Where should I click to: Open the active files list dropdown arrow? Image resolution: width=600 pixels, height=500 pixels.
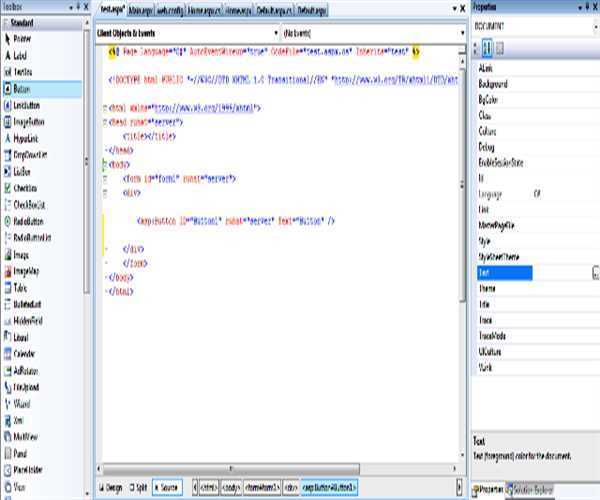click(454, 8)
